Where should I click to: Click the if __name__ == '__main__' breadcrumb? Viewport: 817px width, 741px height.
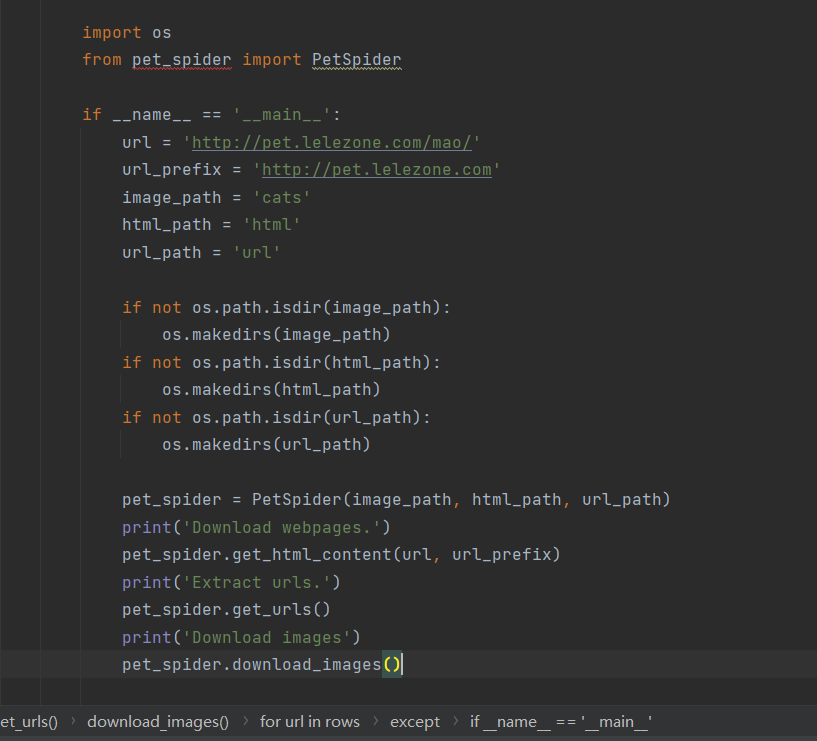(x=561, y=721)
